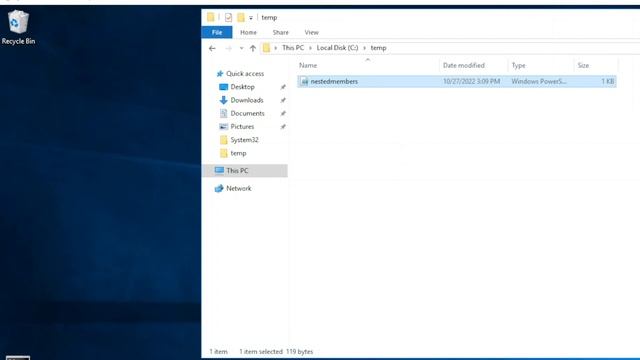This screenshot has height=360, width=640.
Task: Click the Properties quick access checkmark icon
Action: (228, 17)
